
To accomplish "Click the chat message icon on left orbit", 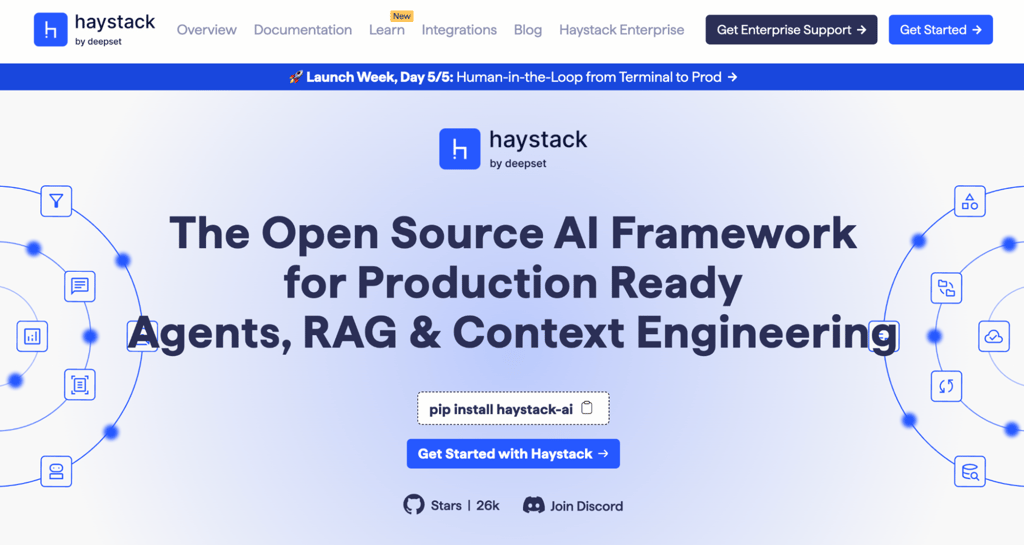I will point(80,286).
